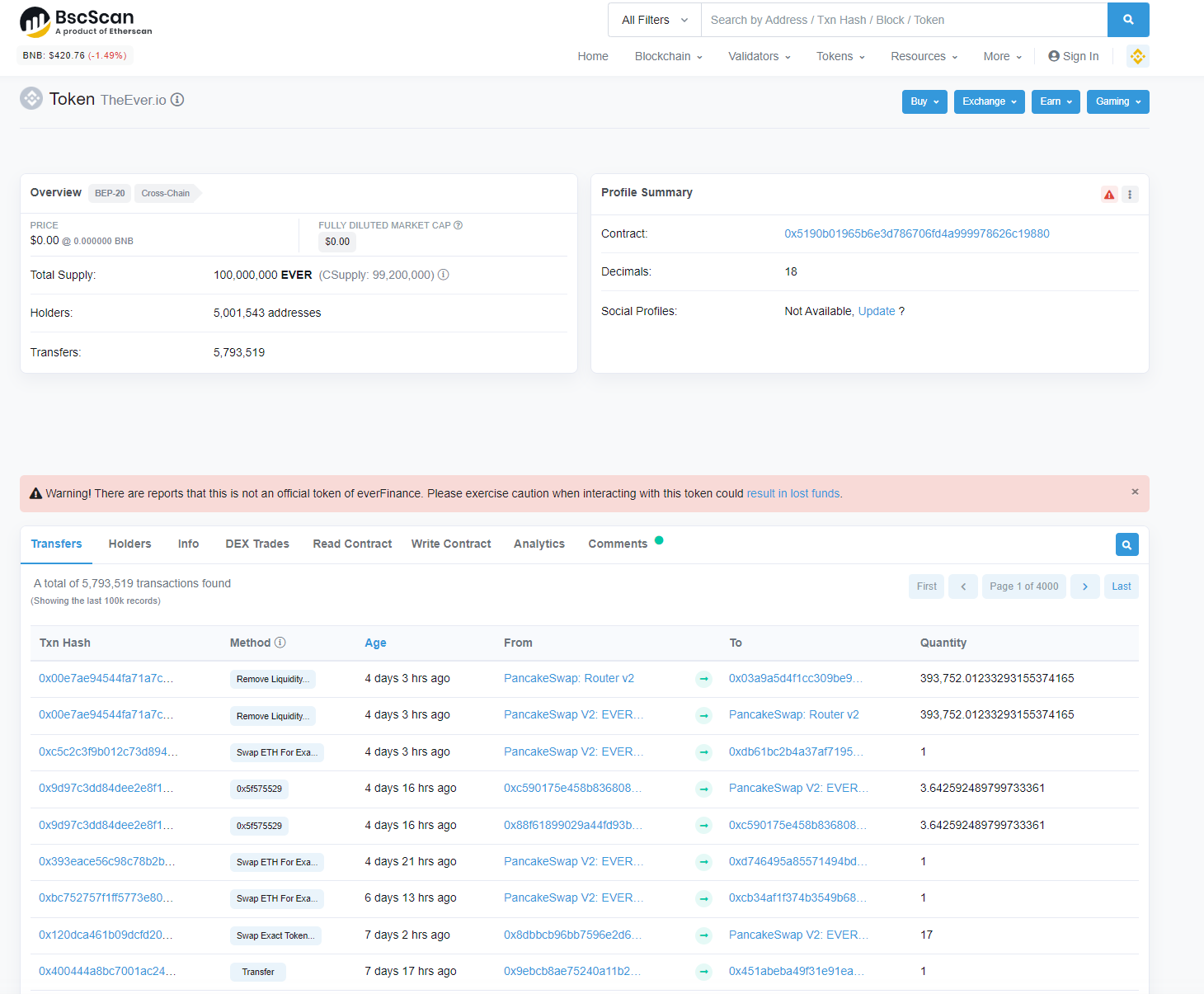The image size is (1204, 994).
Task: Click the red warning triangle in Profile Summary
Action: coord(1108,194)
